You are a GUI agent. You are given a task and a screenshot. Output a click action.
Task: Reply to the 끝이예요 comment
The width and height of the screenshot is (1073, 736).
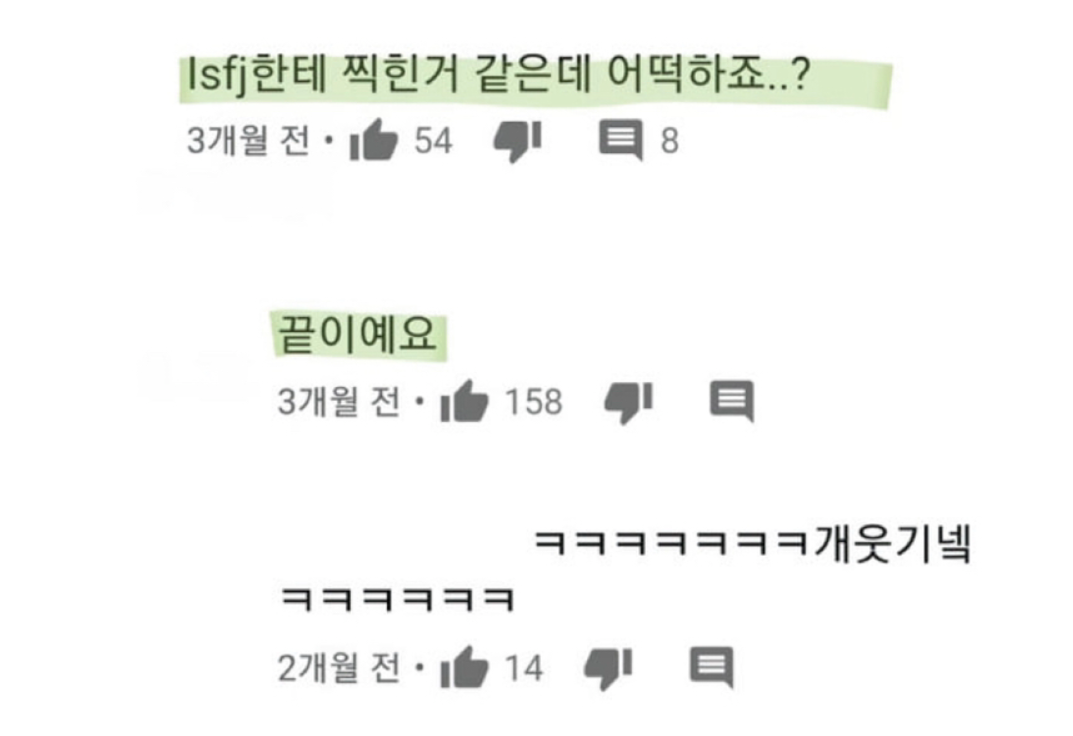(x=732, y=402)
